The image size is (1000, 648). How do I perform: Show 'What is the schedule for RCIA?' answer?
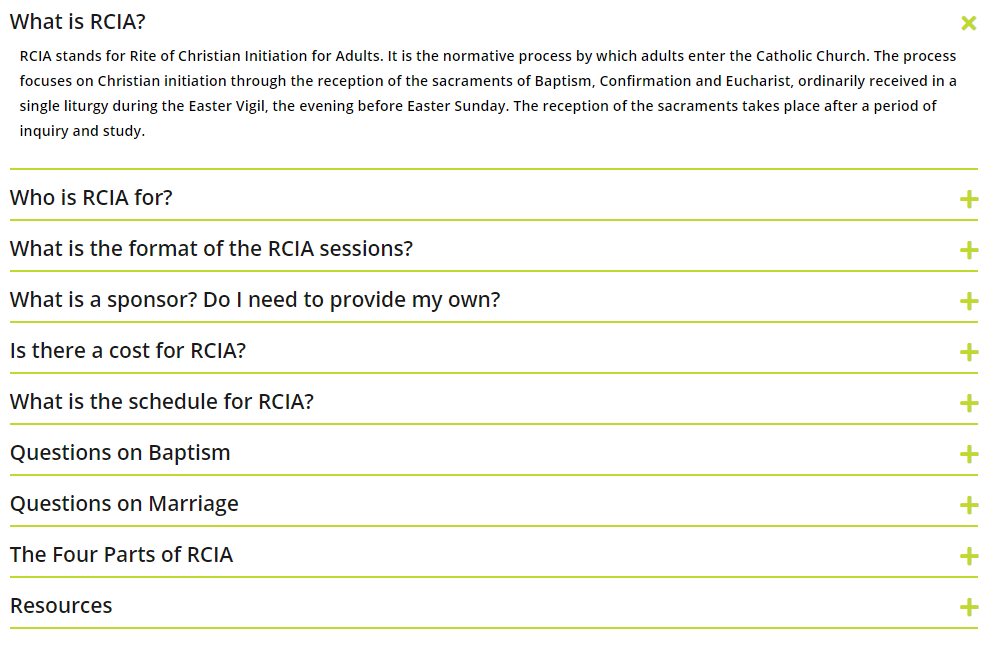(x=162, y=402)
